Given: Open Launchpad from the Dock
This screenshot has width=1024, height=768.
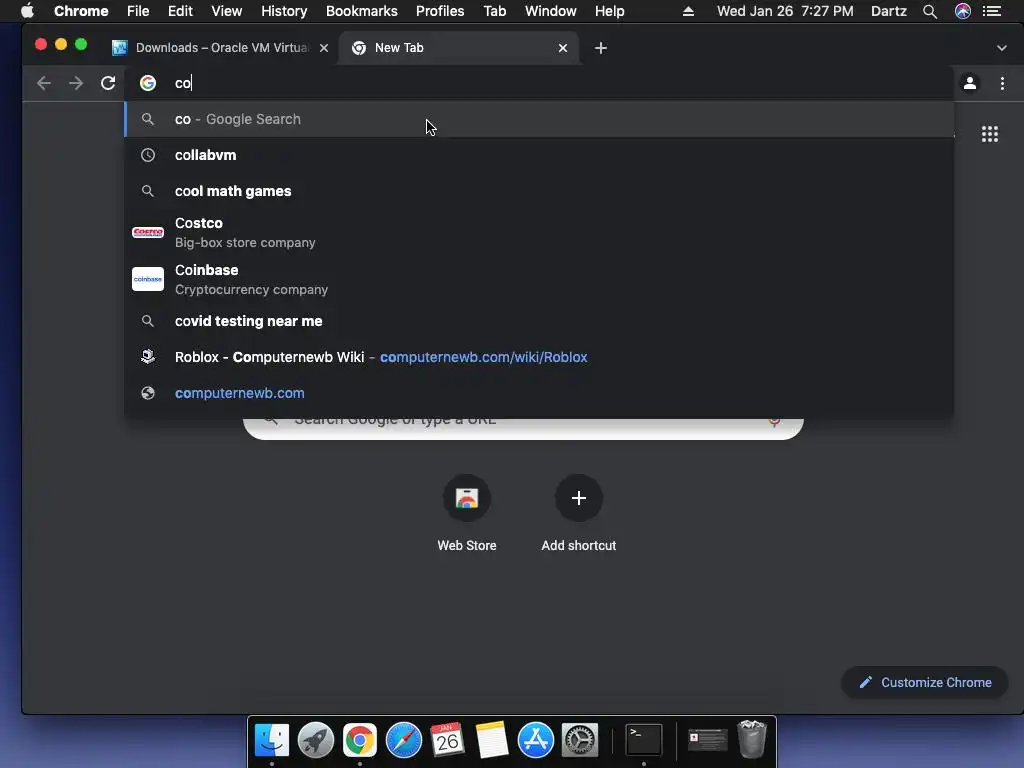Looking at the screenshot, I should click(x=315, y=741).
